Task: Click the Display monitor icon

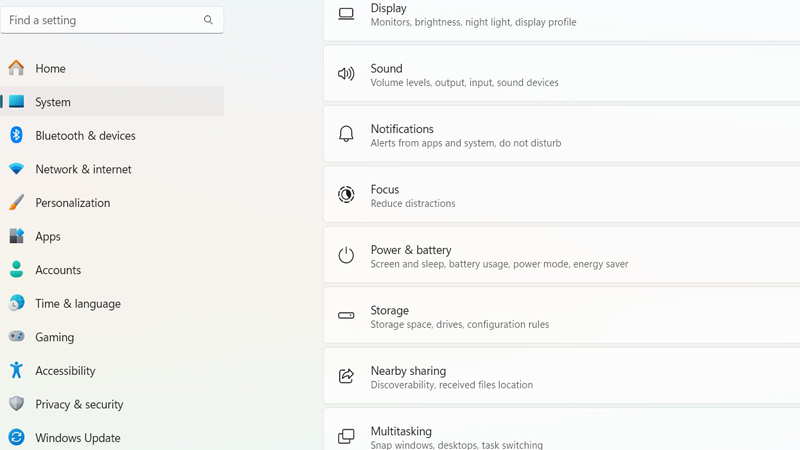Action: tap(346, 14)
